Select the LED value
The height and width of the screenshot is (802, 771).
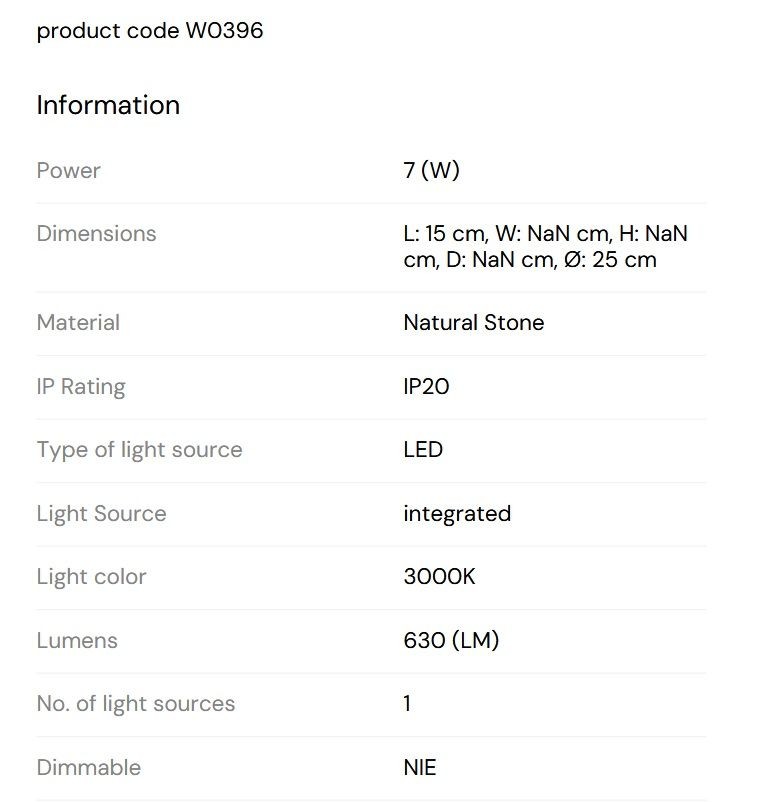(423, 450)
